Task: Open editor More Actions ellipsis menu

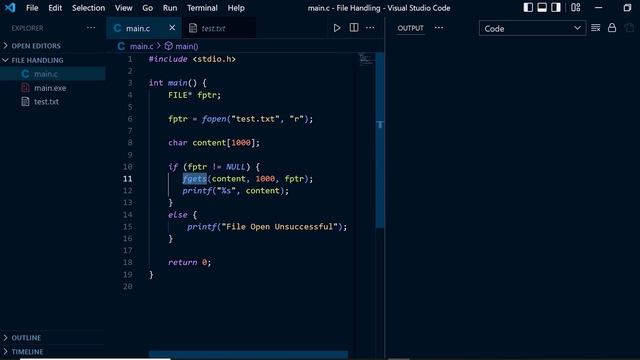Action: 370,28
